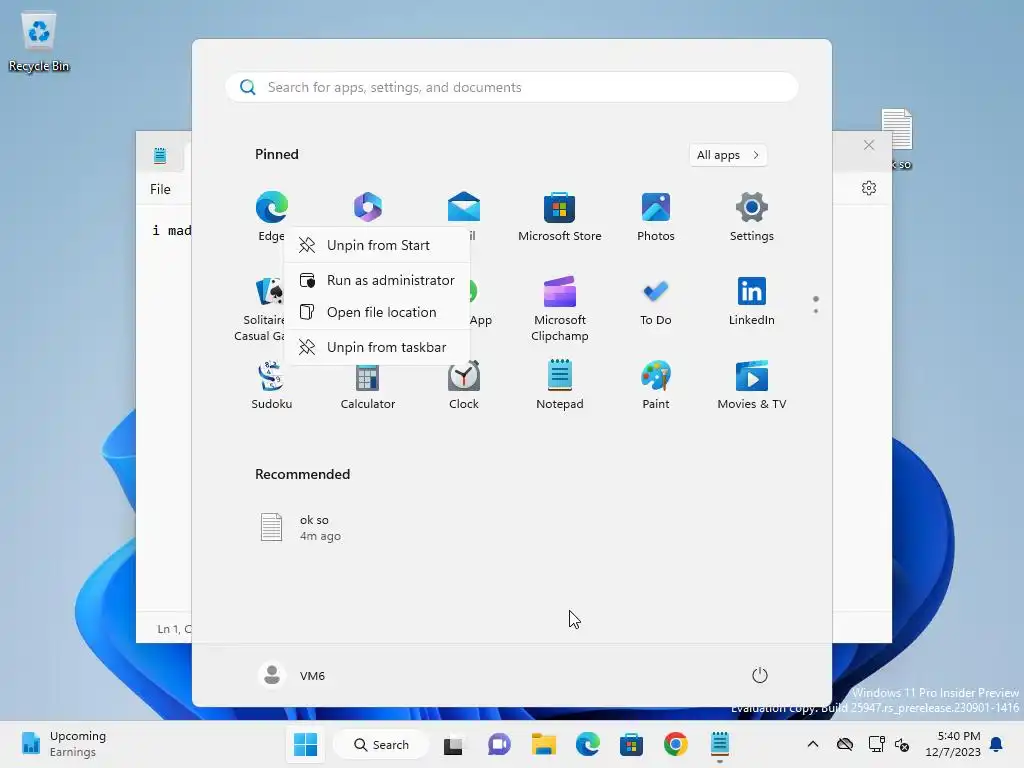Click the Power button in Start menu
1024x768 pixels.
click(760, 675)
